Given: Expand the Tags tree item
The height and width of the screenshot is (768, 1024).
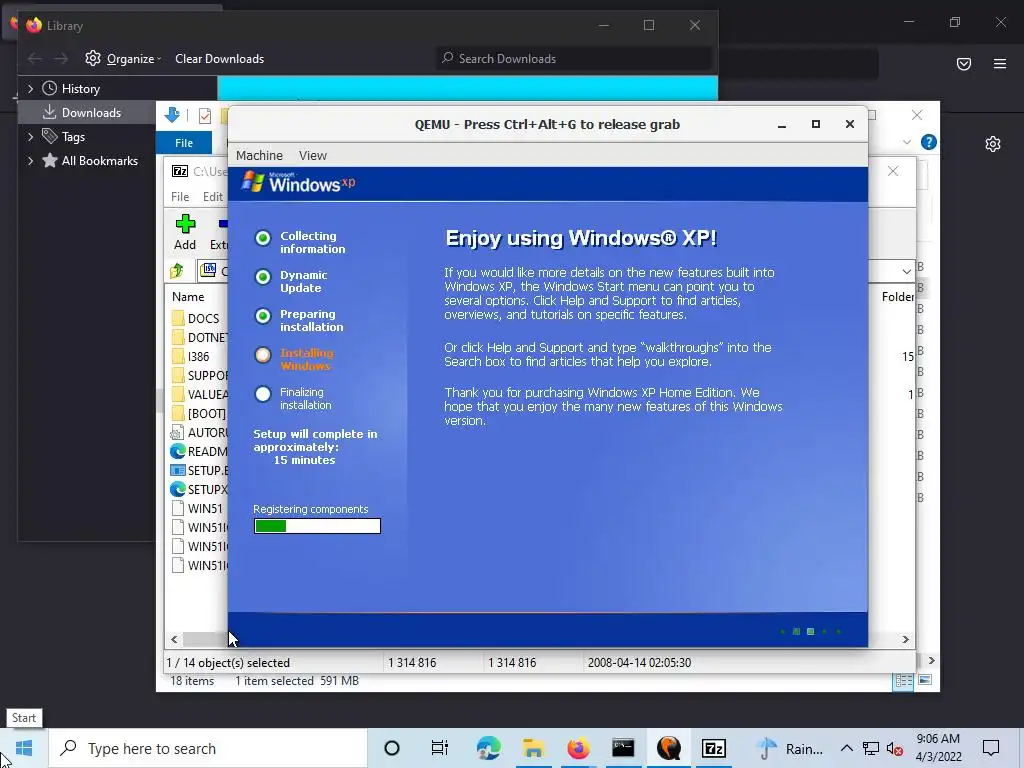Looking at the screenshot, I should [x=30, y=136].
